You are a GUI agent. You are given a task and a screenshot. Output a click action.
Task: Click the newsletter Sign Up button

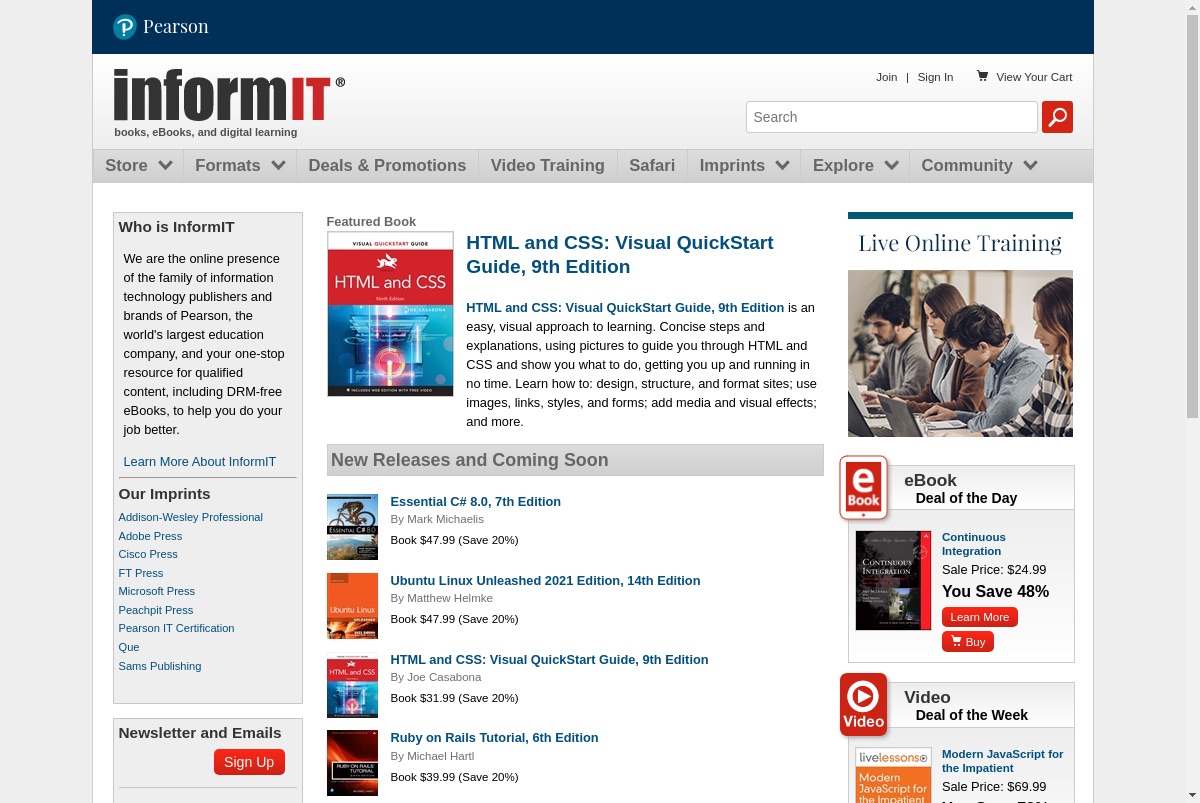coord(249,762)
